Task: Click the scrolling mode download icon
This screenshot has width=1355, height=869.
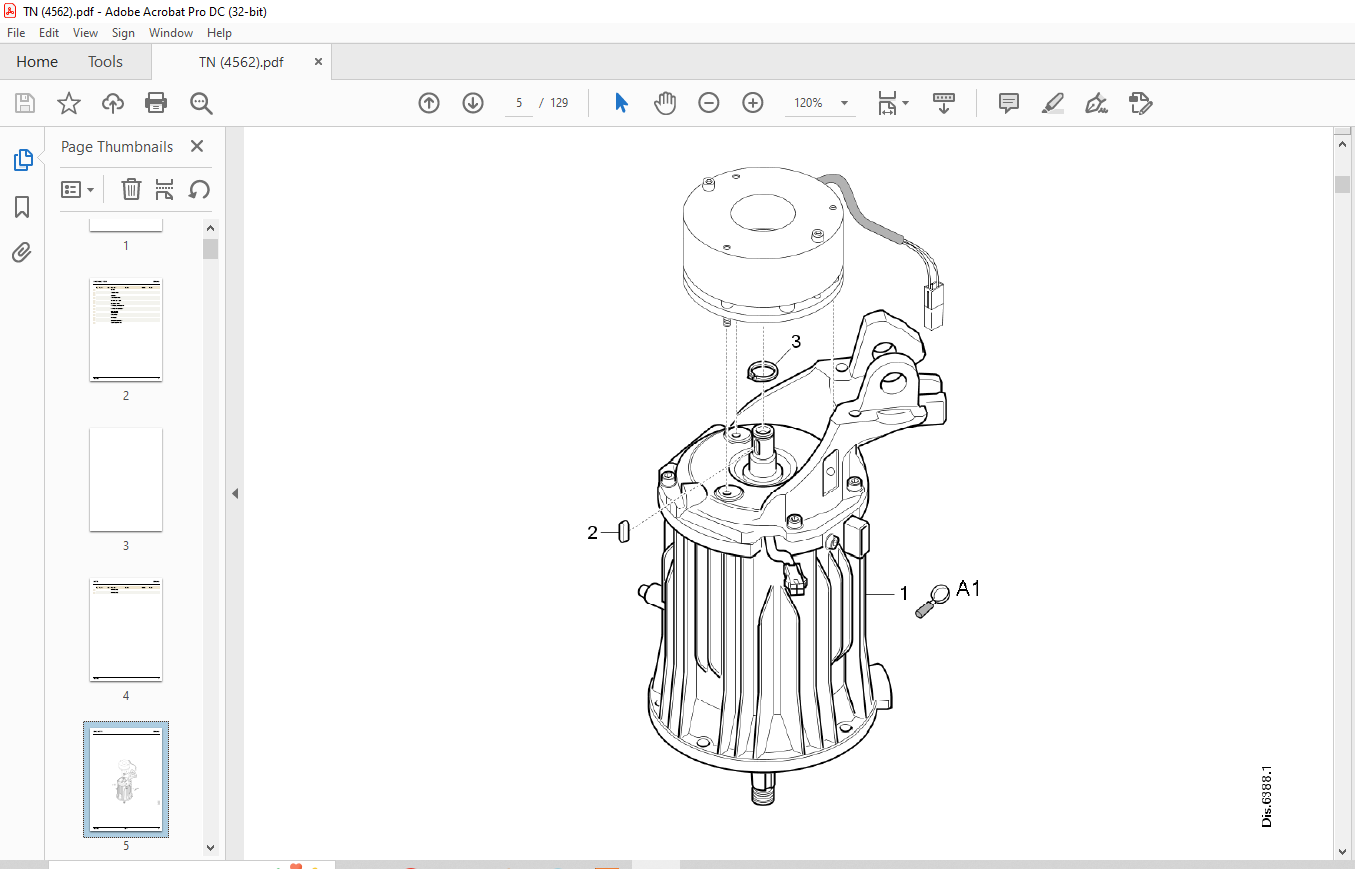Action: pyautogui.click(x=944, y=103)
